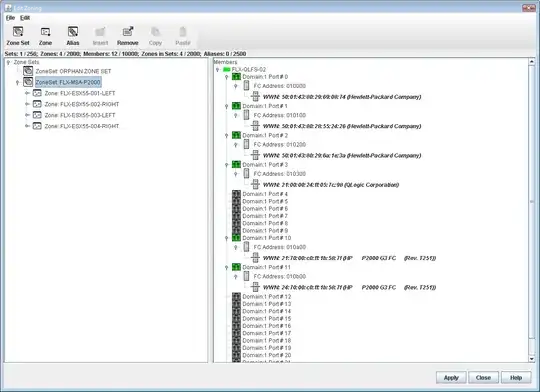Image resolution: width=540 pixels, height=392 pixels.
Task: Select the green Port# 10 port icon
Action: pyautogui.click(x=236, y=238)
